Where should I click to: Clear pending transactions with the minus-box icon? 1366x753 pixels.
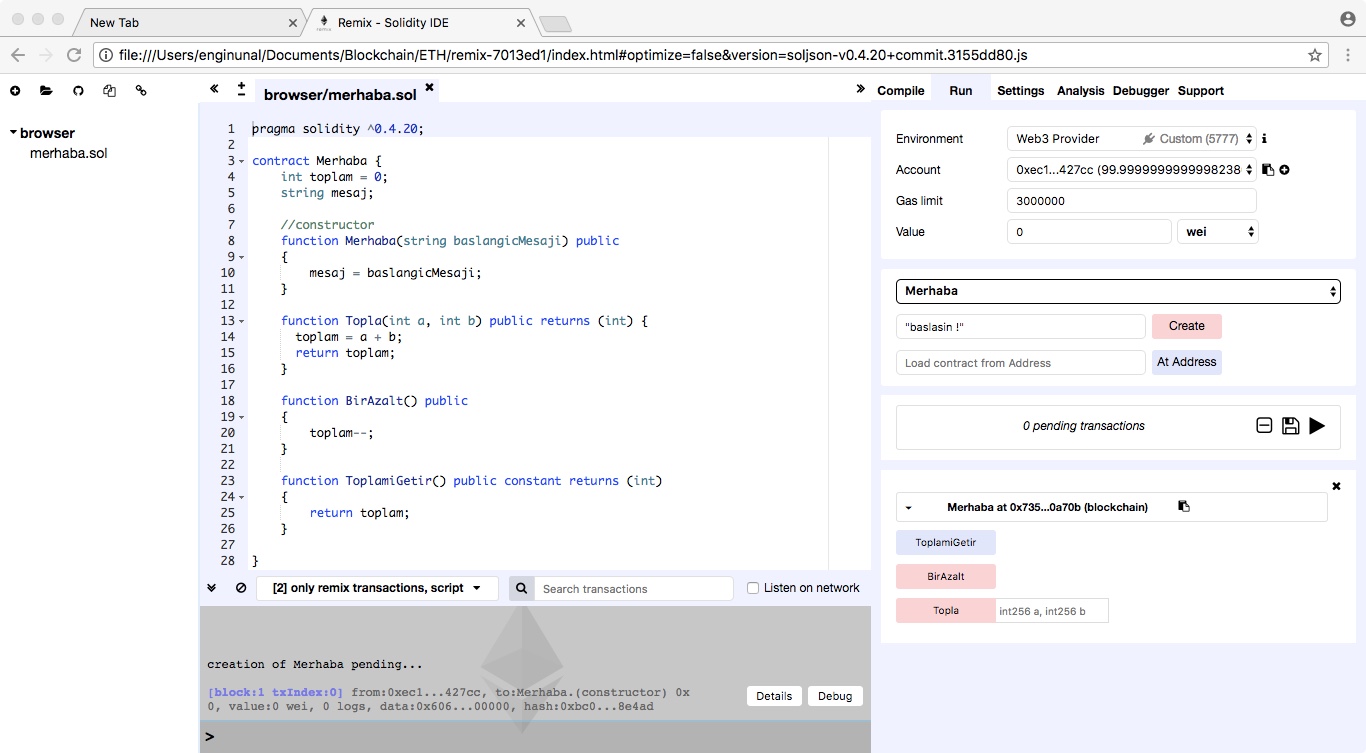point(1264,426)
